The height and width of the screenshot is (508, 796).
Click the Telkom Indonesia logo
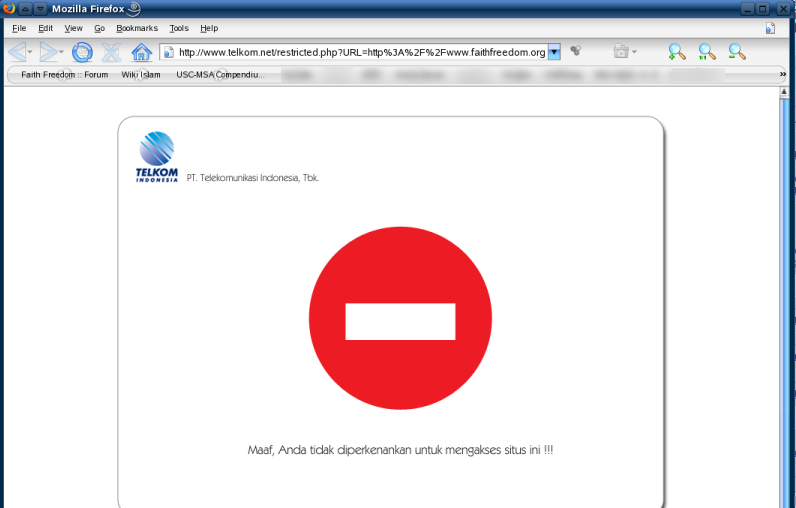(157, 158)
